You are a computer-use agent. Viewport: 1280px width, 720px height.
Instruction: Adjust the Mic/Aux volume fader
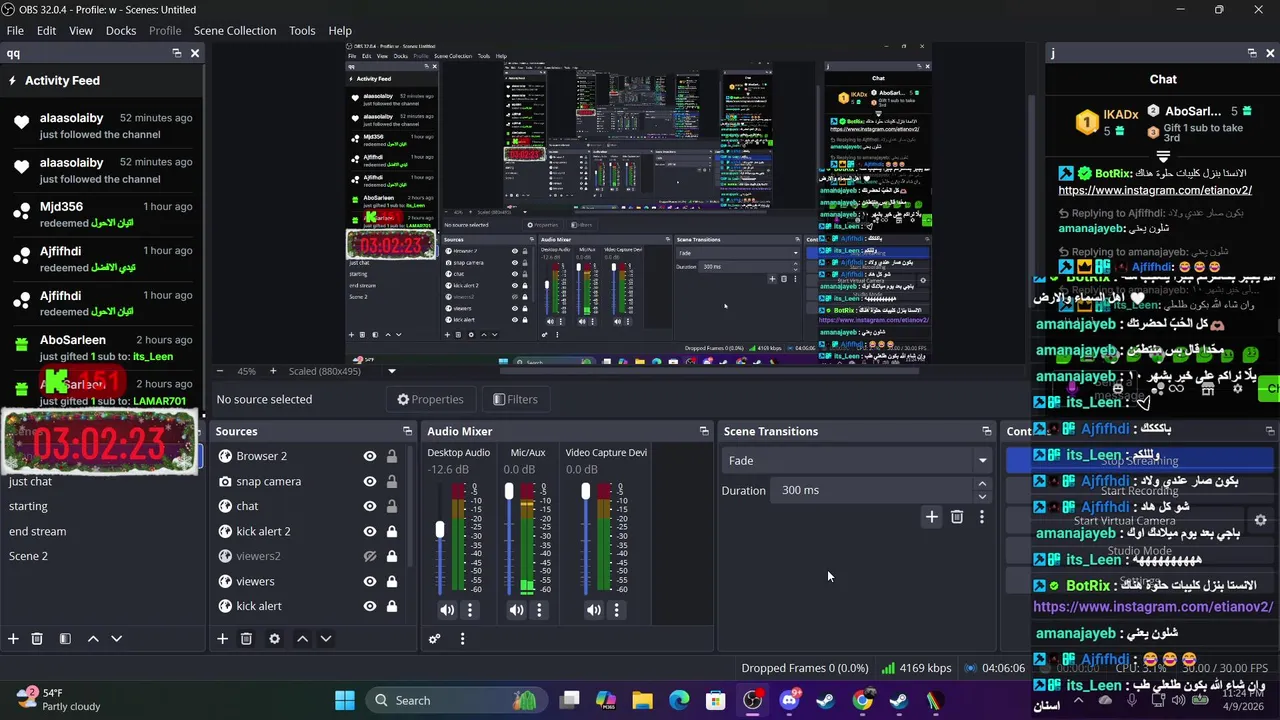pos(509,491)
